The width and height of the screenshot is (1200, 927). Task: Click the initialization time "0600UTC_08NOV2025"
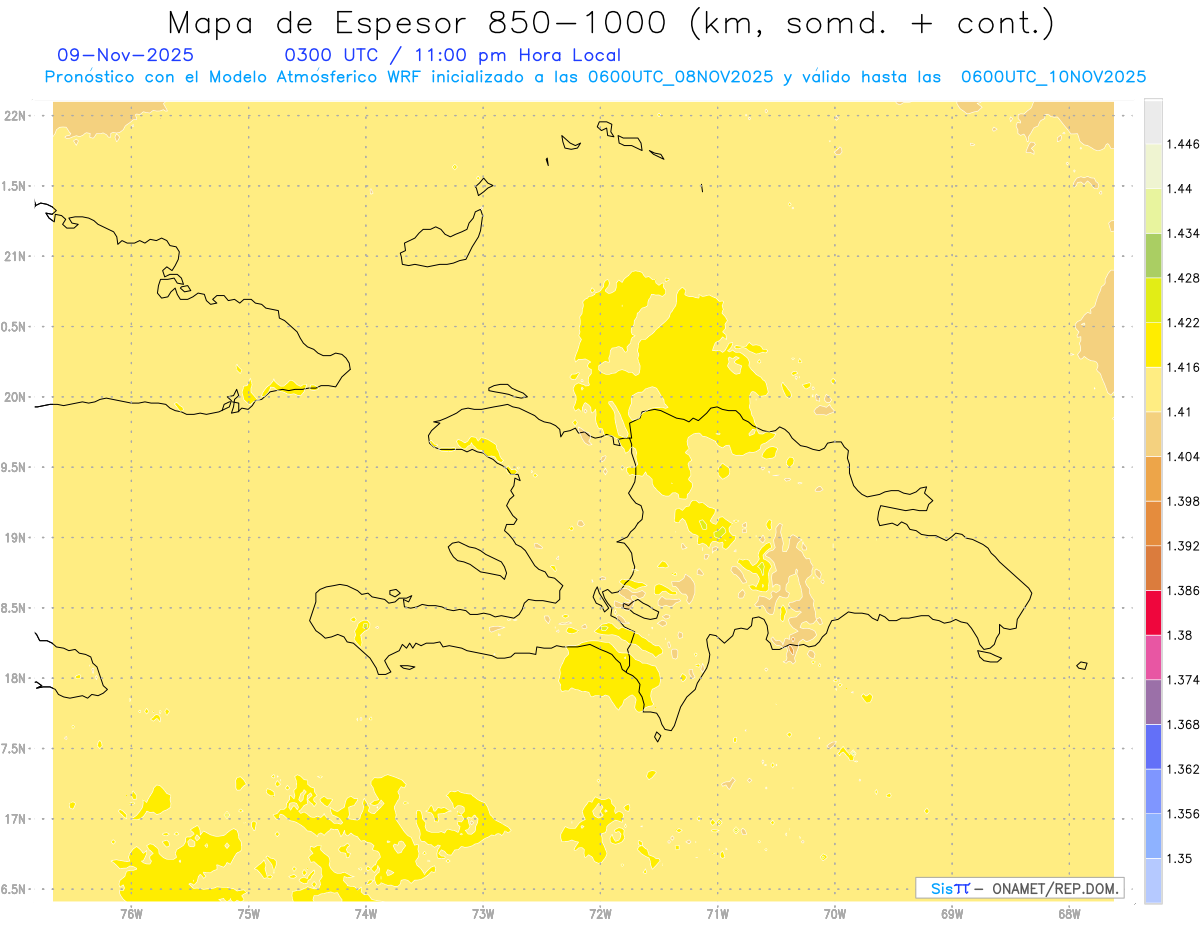point(680,77)
